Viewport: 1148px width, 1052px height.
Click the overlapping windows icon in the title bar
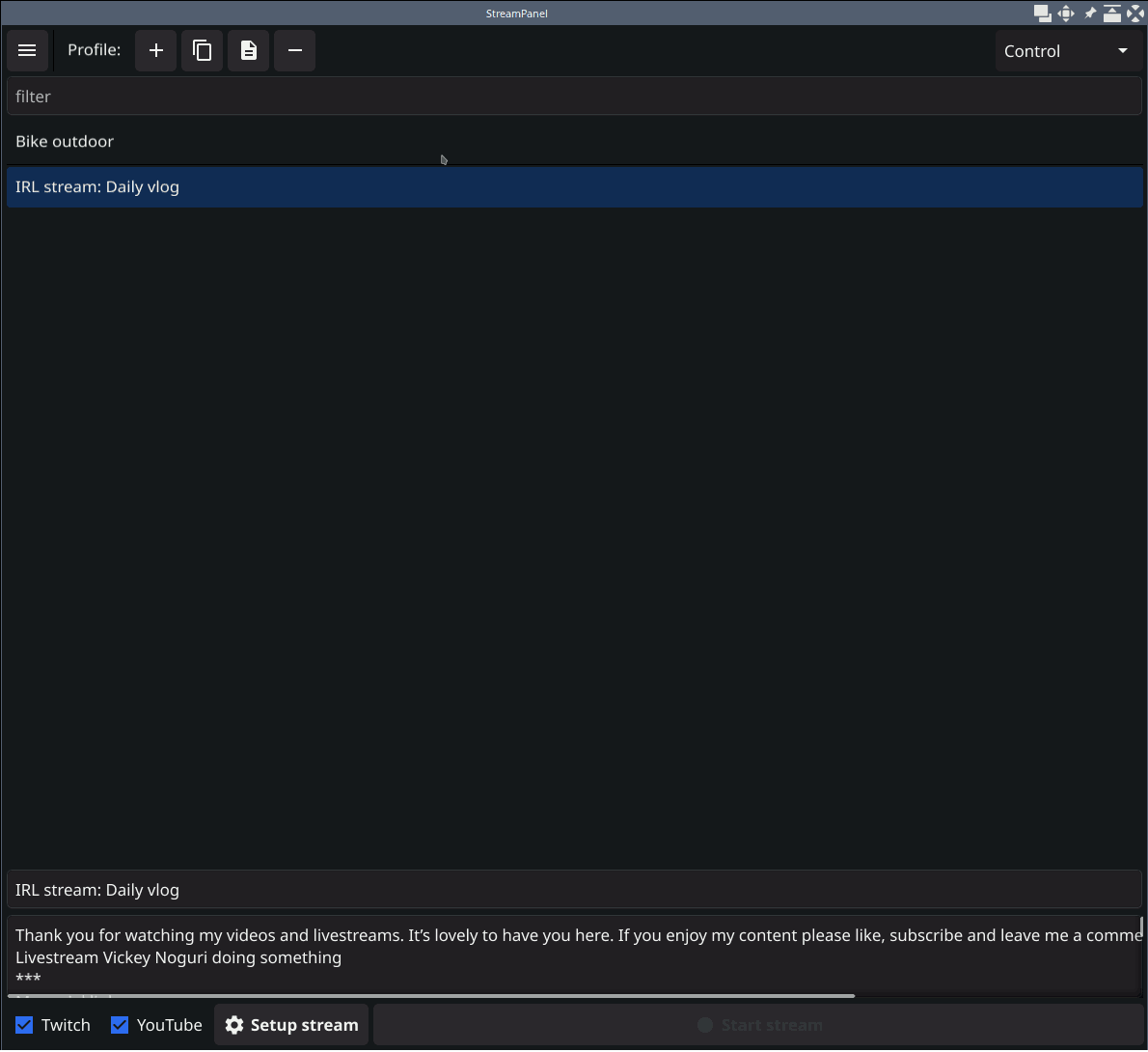pos(1042,14)
